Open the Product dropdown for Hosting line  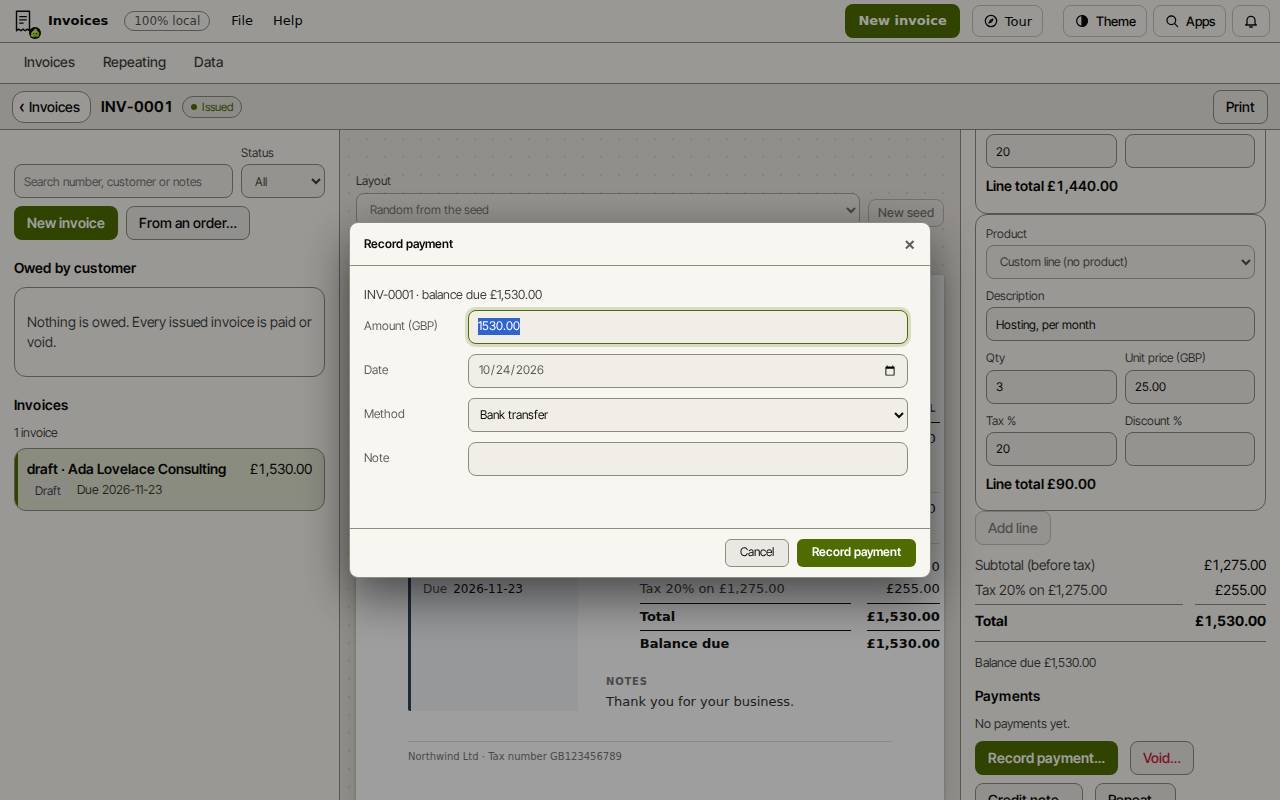point(1120,262)
